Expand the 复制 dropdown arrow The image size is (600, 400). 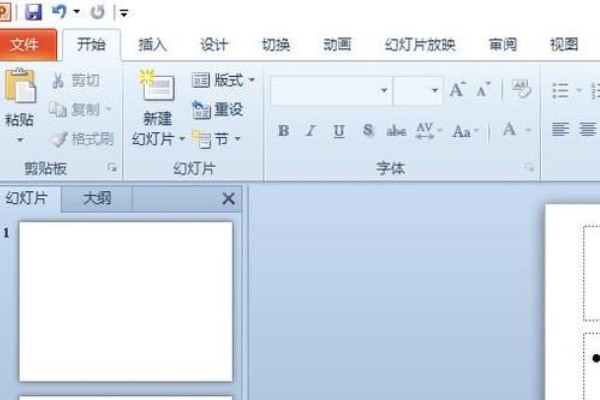click(x=109, y=109)
